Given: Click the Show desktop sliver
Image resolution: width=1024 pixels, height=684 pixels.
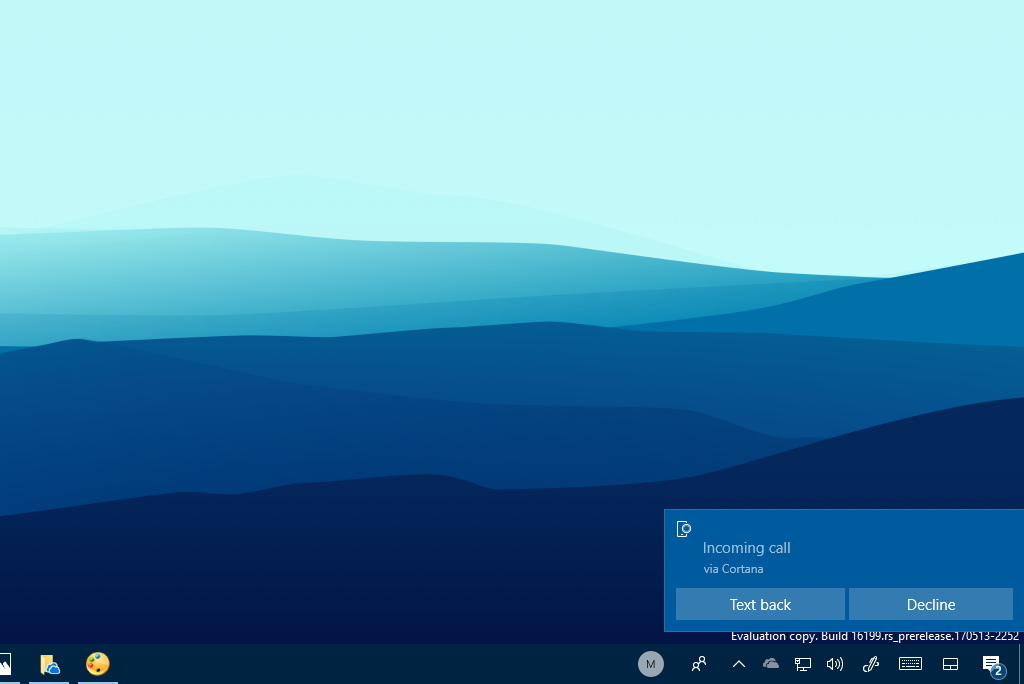Looking at the screenshot, I should click(1021, 664).
